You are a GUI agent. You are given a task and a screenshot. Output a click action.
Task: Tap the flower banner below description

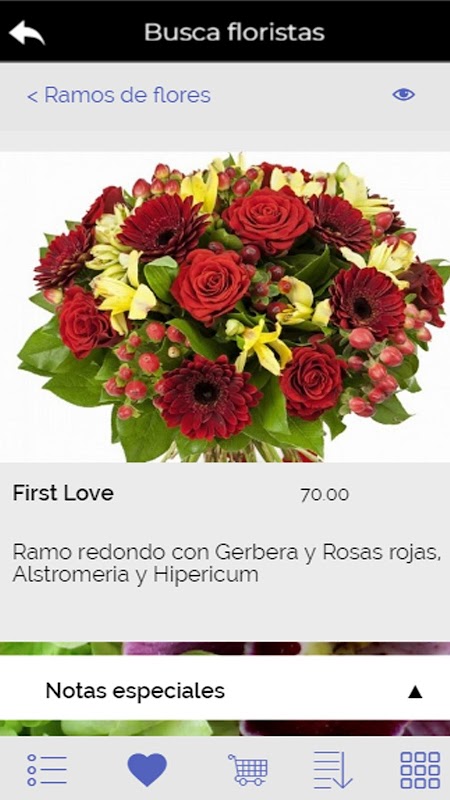tap(225, 648)
